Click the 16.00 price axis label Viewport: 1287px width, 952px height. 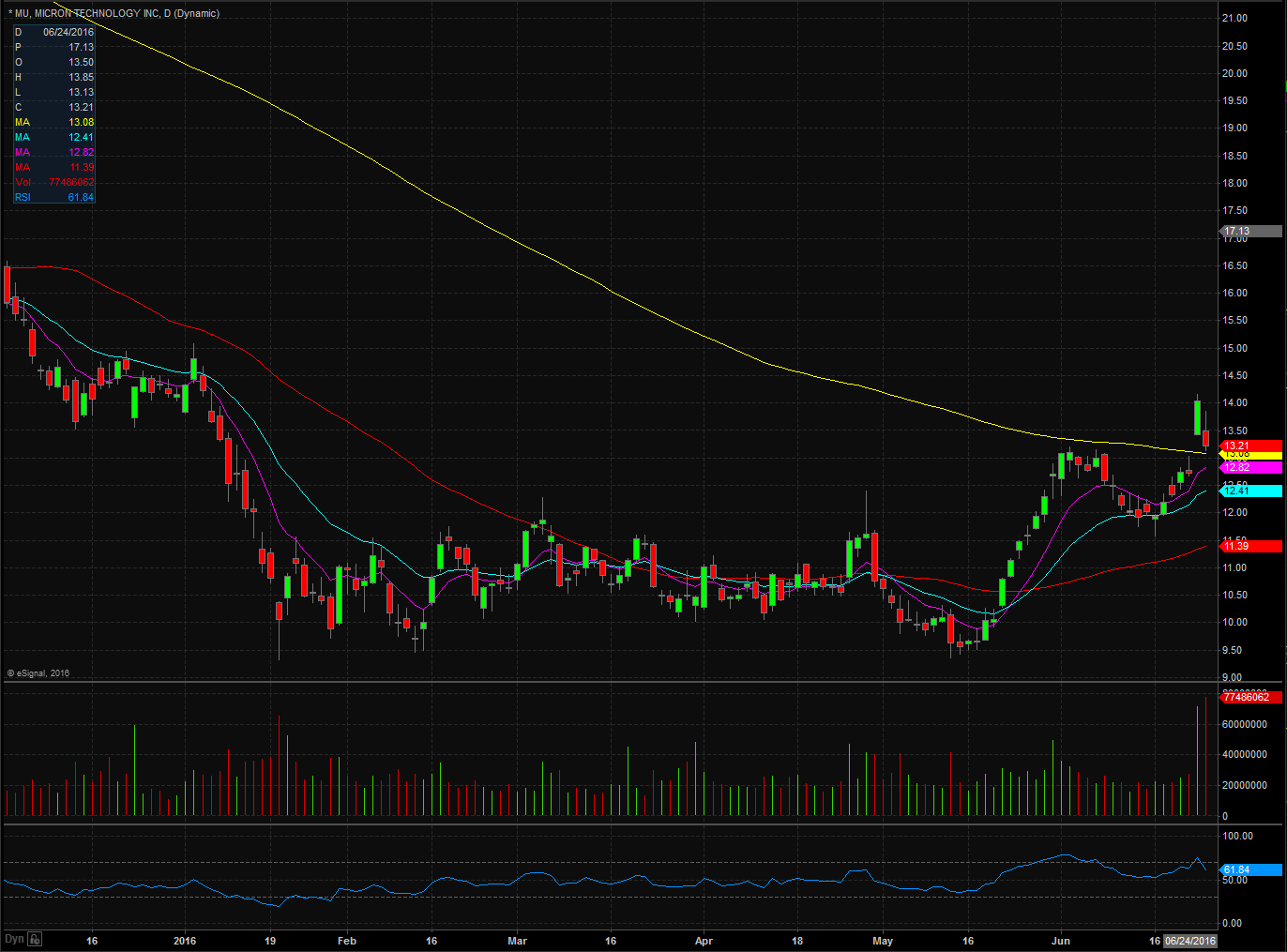(1235, 293)
